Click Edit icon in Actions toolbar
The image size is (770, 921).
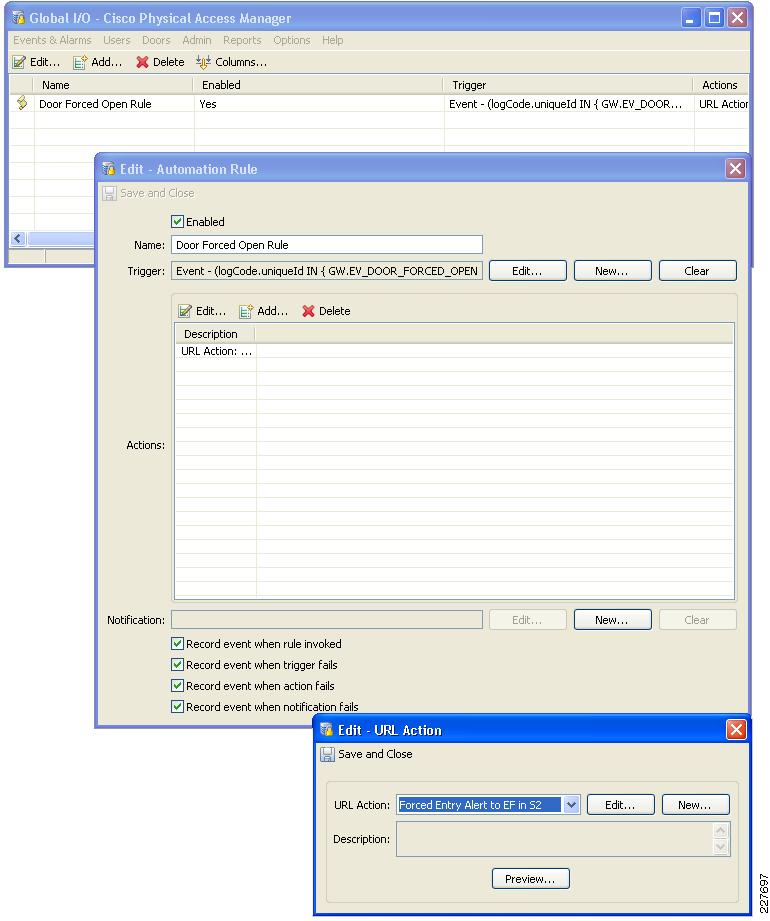pos(185,311)
